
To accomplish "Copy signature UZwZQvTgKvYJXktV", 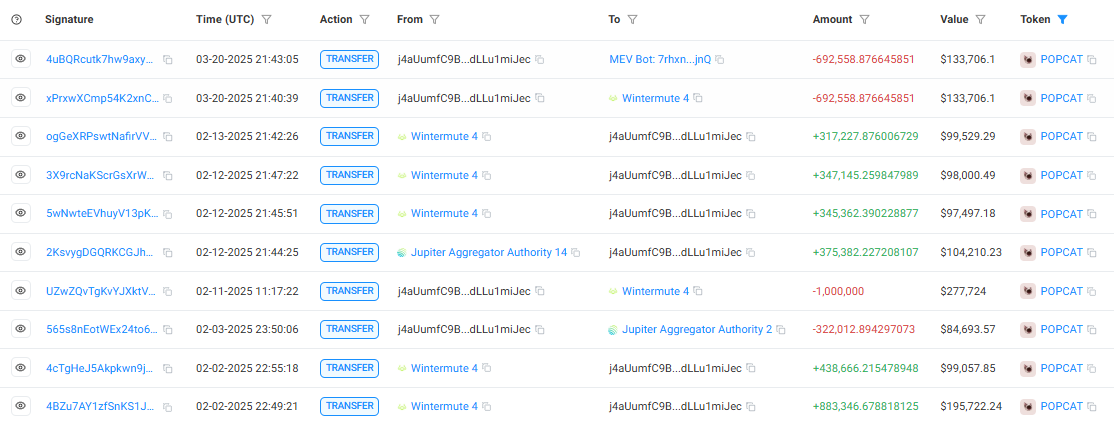I will point(168,291).
